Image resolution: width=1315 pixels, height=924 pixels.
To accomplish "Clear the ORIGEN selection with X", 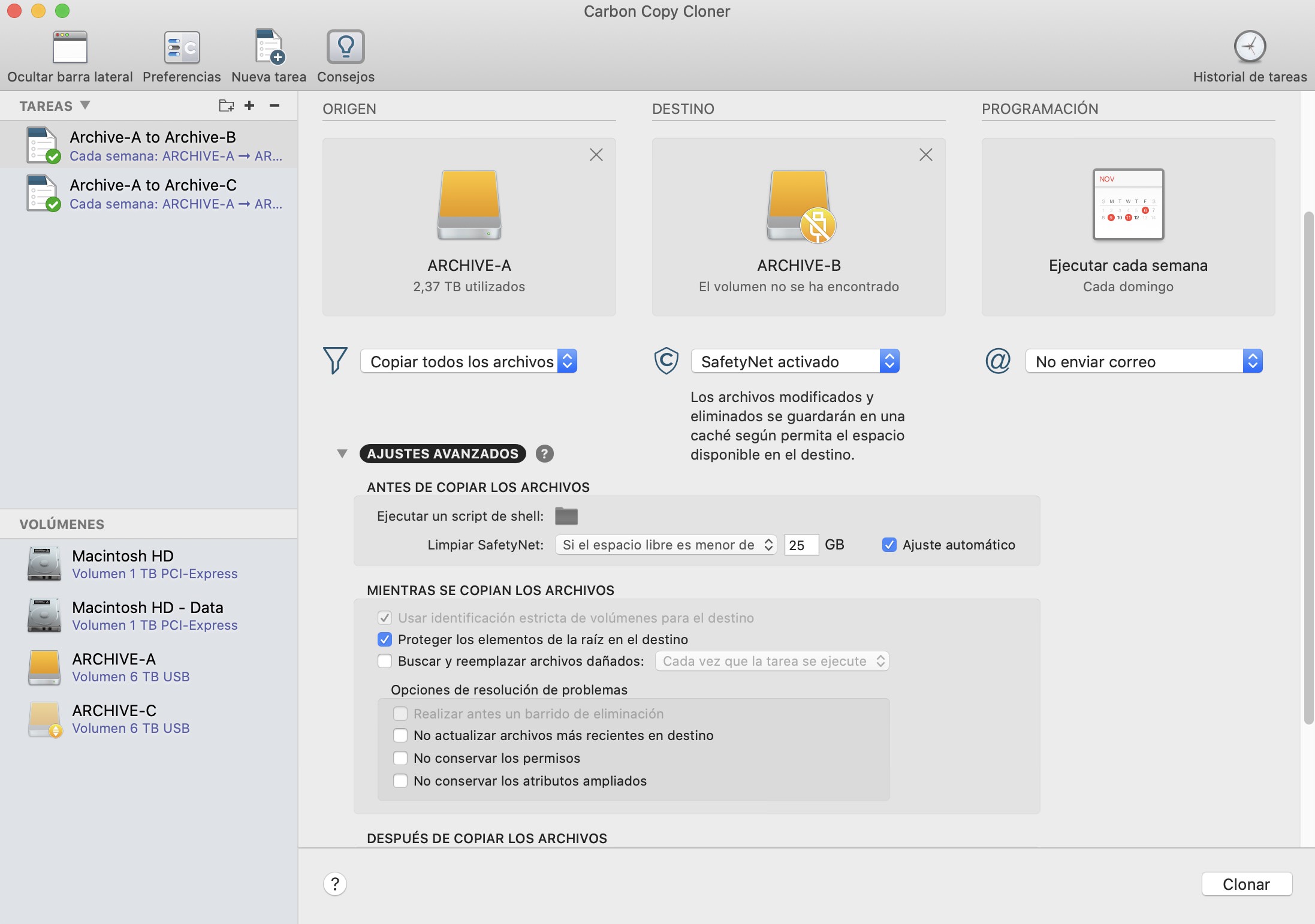I will pyautogui.click(x=596, y=155).
